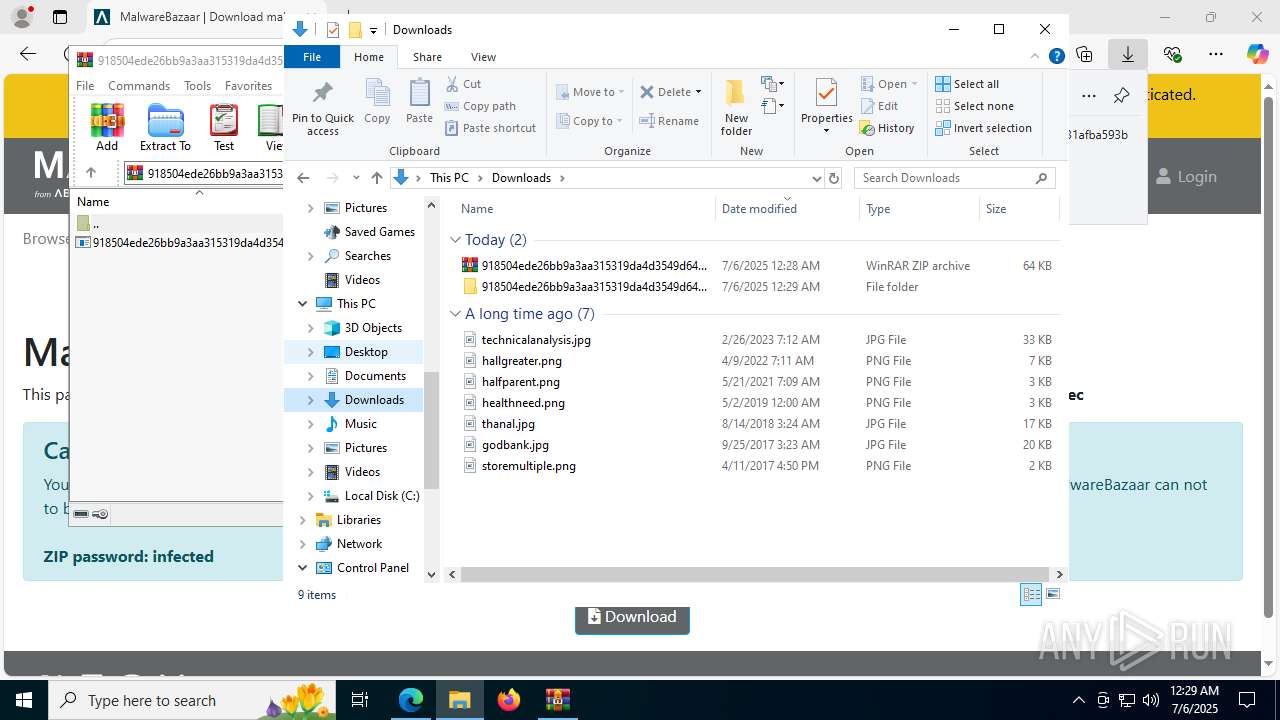Click navigation pane vertical scrollbar
Screen dimensions: 1280x720
pyautogui.click(x=432, y=430)
